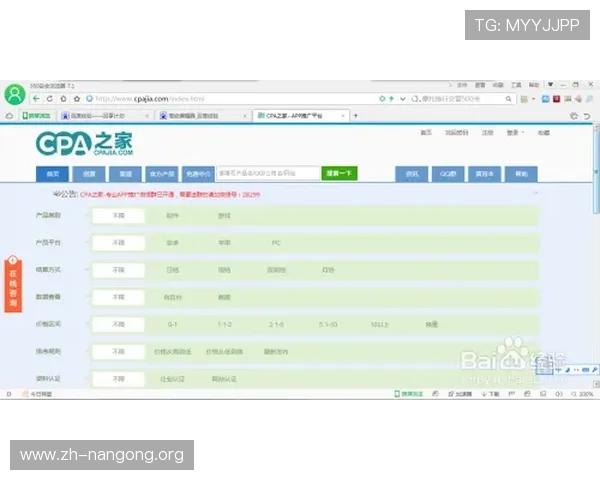The width and height of the screenshot is (600, 480).
Task: Select 不限 in the 产品平台 row
Action: 118,243
